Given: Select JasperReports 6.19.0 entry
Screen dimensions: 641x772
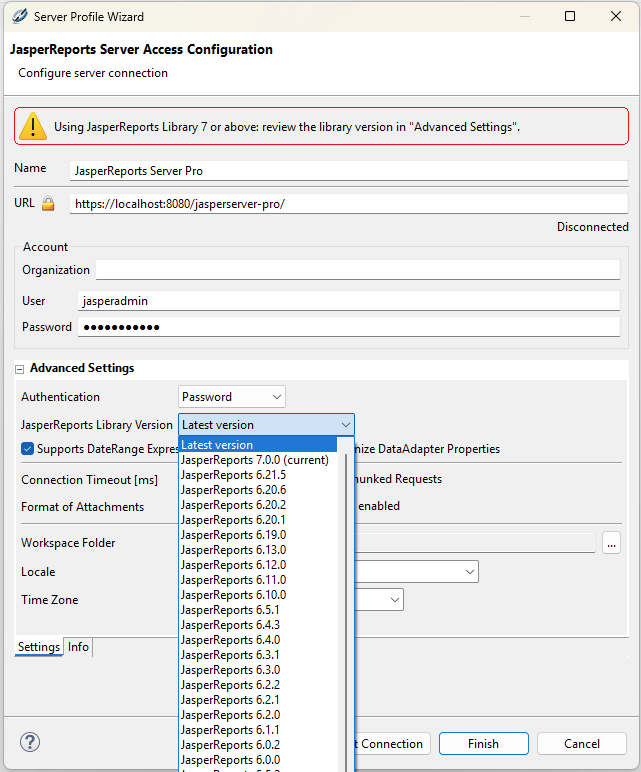Looking at the screenshot, I should 258,535.
